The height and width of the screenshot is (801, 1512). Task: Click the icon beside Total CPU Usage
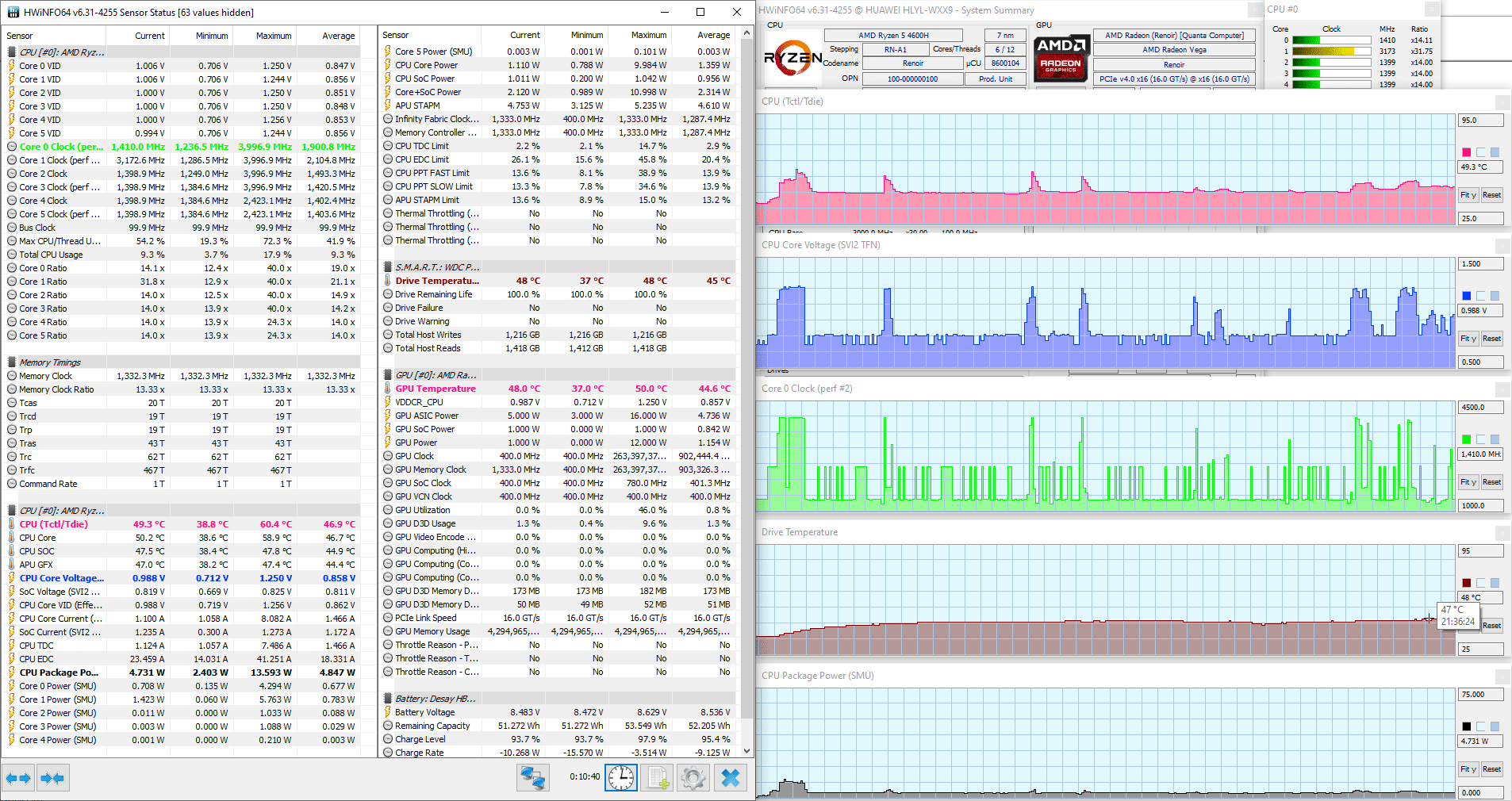point(12,255)
